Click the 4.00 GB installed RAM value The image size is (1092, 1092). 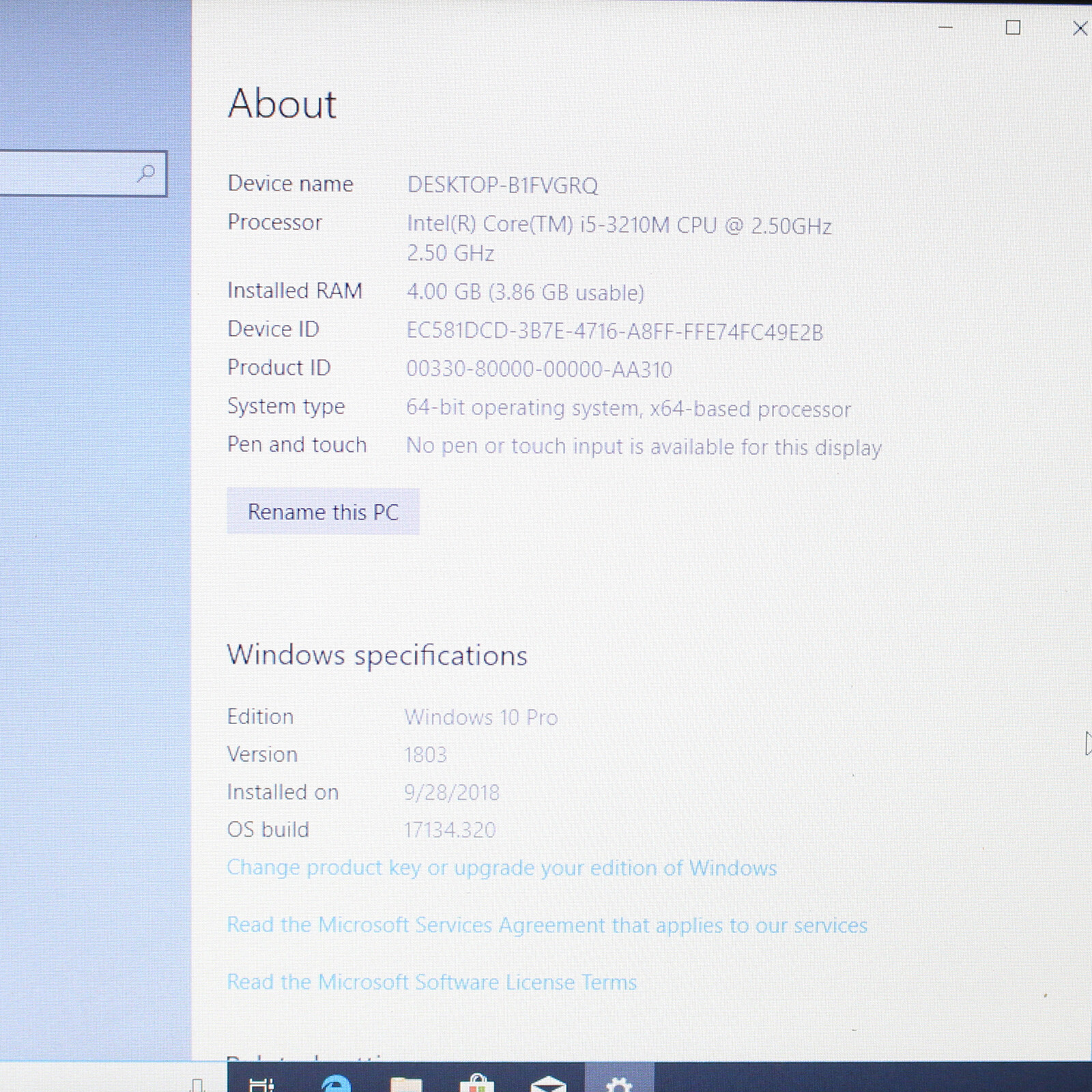coord(526,292)
